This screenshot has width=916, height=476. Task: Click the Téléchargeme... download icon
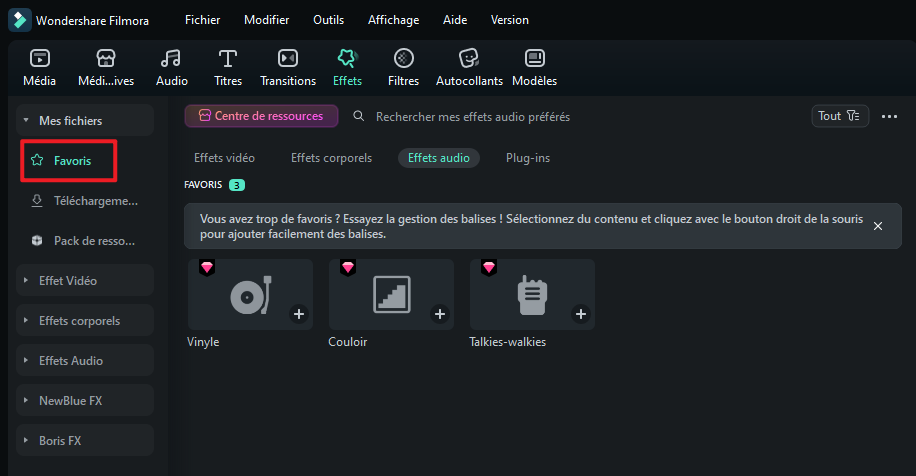tap(37, 200)
